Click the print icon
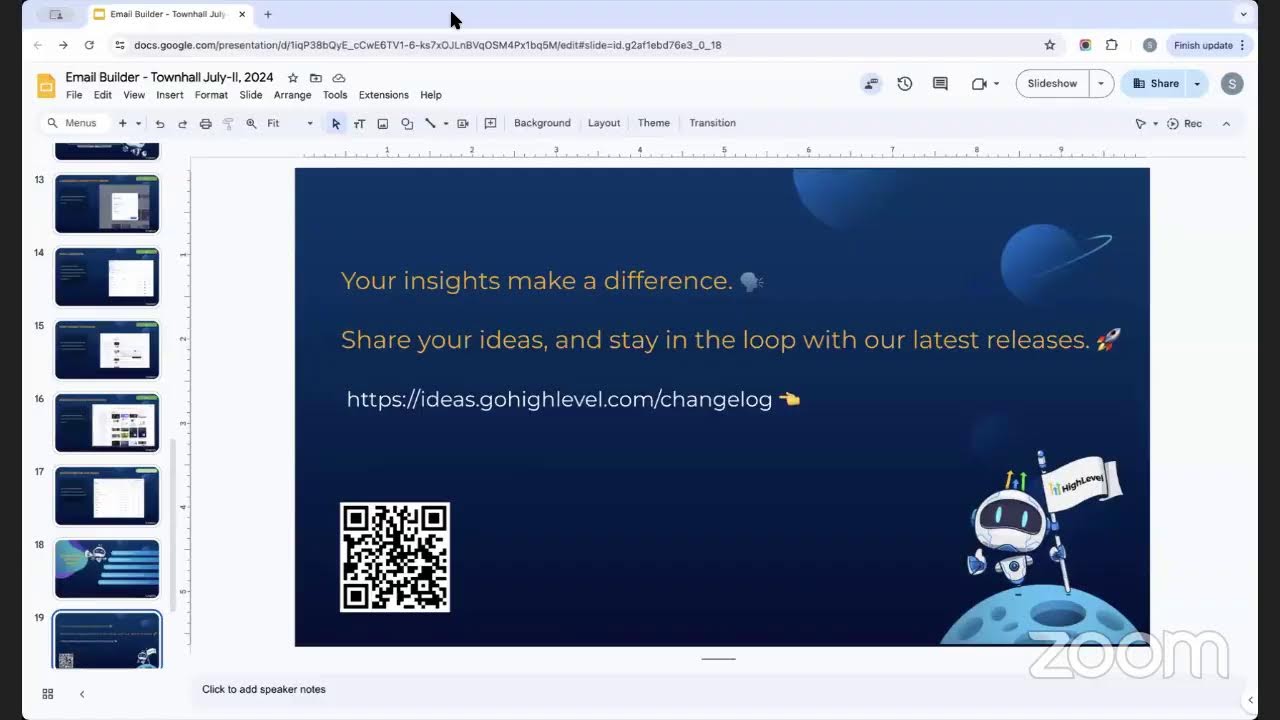Image resolution: width=1280 pixels, height=720 pixels. pyautogui.click(x=205, y=124)
